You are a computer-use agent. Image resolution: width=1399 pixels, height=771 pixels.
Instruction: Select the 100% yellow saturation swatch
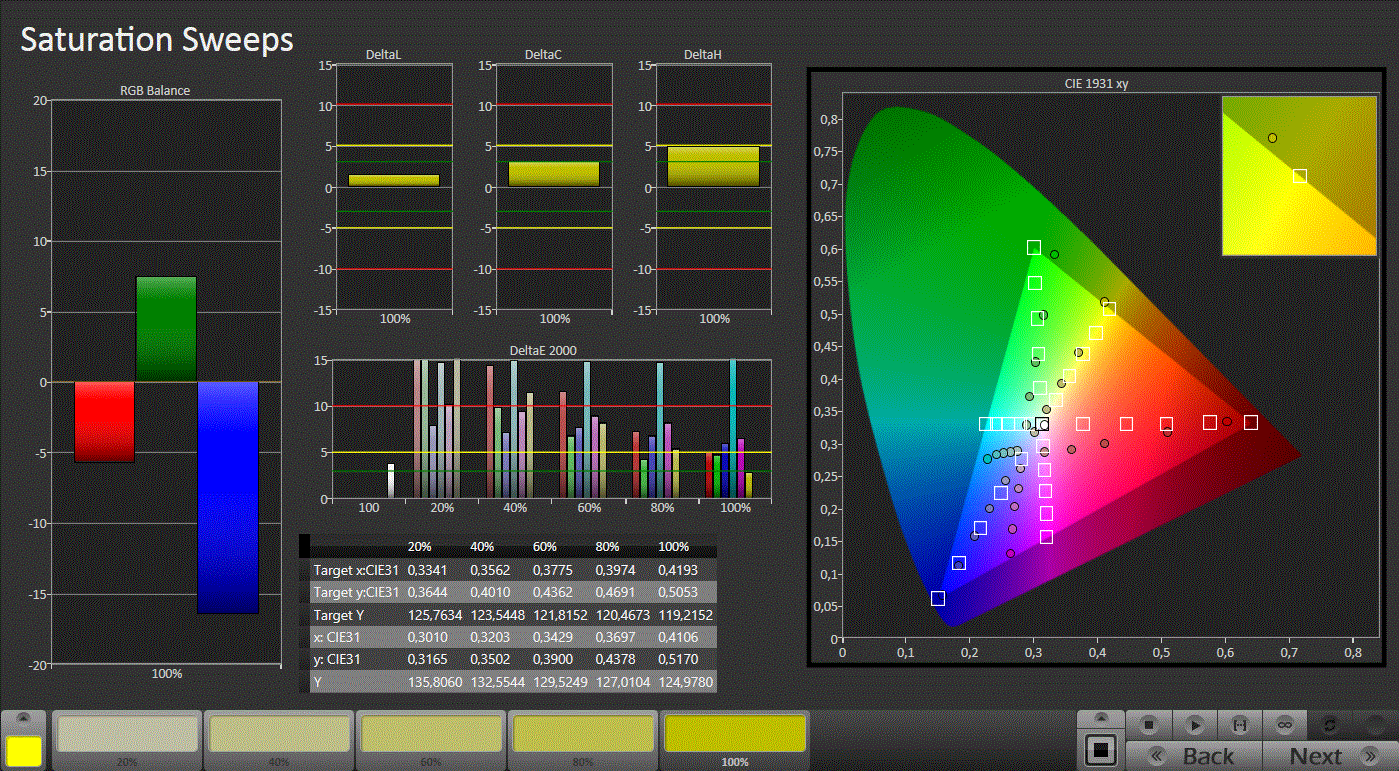coord(735,735)
